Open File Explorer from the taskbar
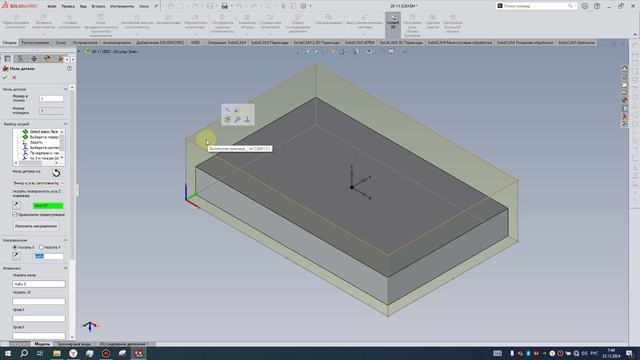 57,353
